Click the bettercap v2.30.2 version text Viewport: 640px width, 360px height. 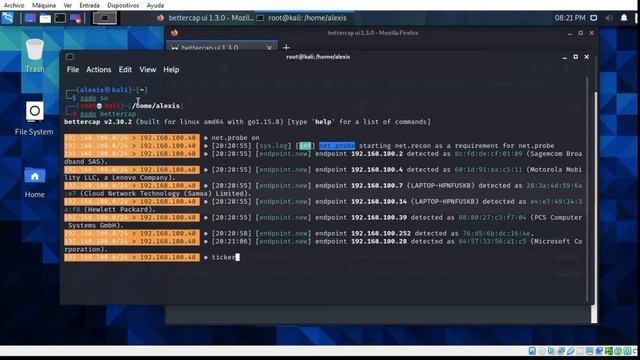(98, 122)
